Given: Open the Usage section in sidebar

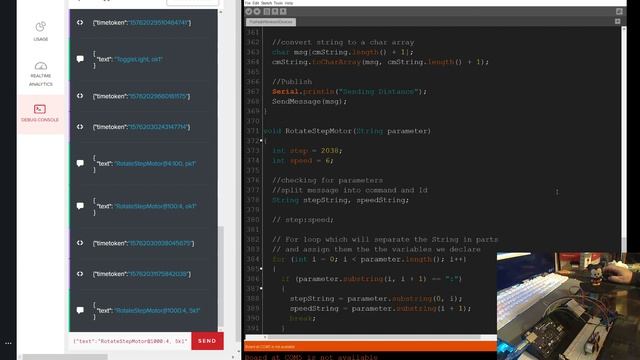Looking at the screenshot, I should [x=40, y=31].
